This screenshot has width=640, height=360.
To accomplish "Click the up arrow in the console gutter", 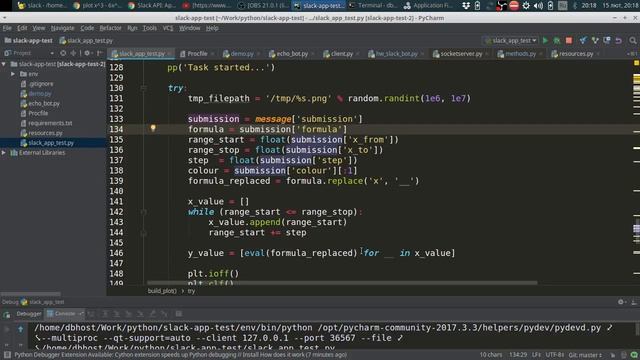I will click(x=20, y=329).
